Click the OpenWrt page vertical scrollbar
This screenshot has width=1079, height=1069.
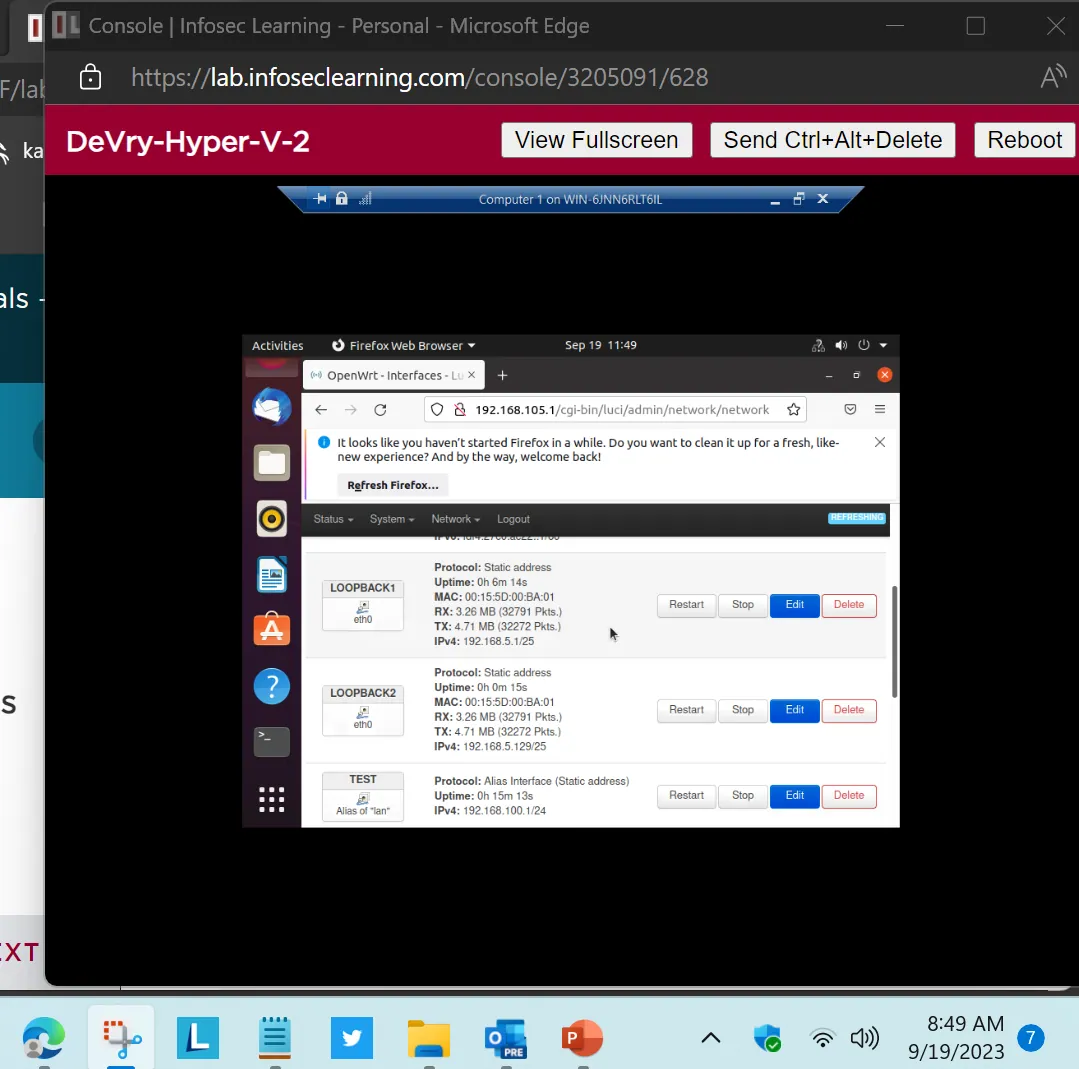(x=895, y=642)
